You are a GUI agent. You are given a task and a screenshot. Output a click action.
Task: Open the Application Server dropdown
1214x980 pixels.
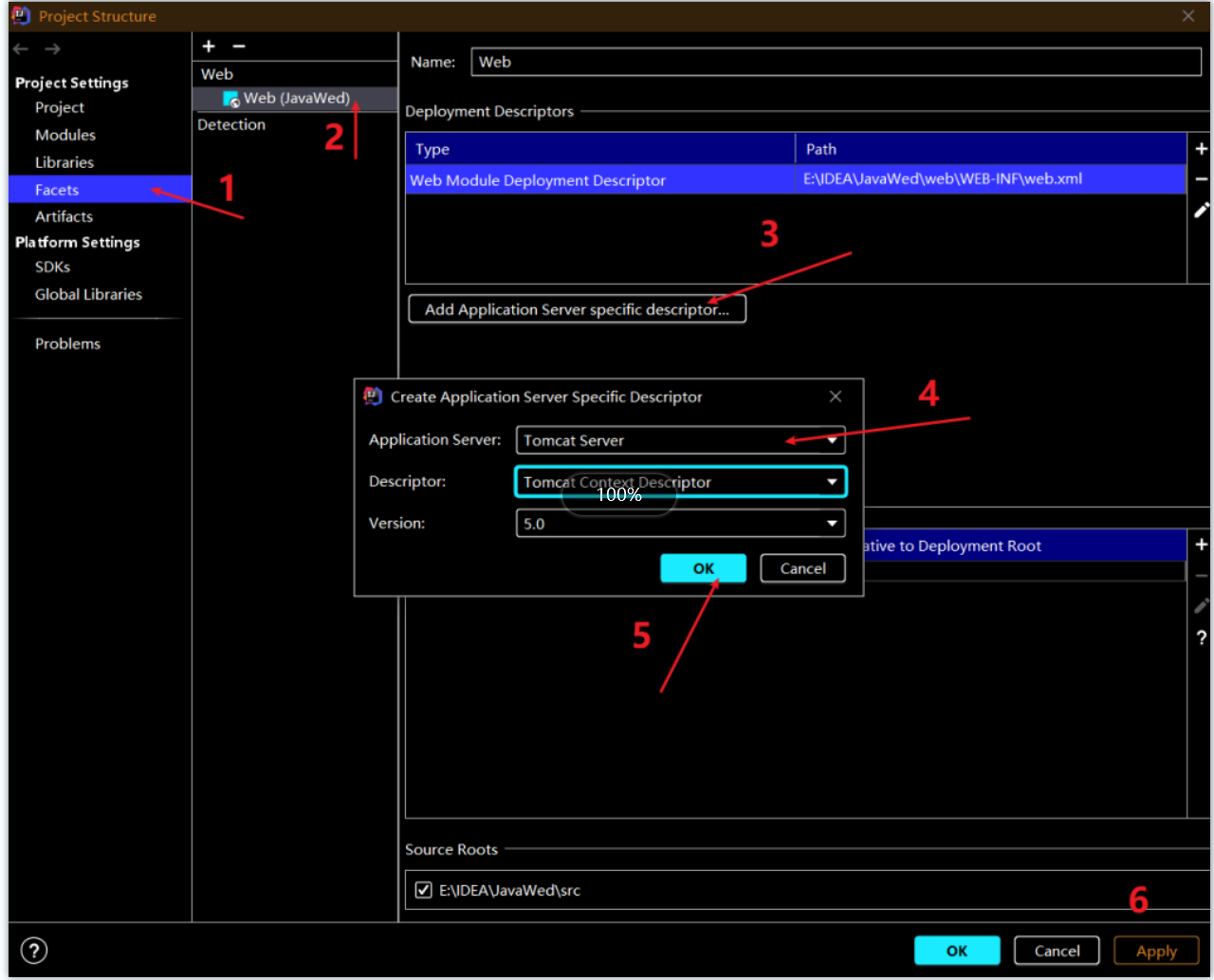point(680,440)
